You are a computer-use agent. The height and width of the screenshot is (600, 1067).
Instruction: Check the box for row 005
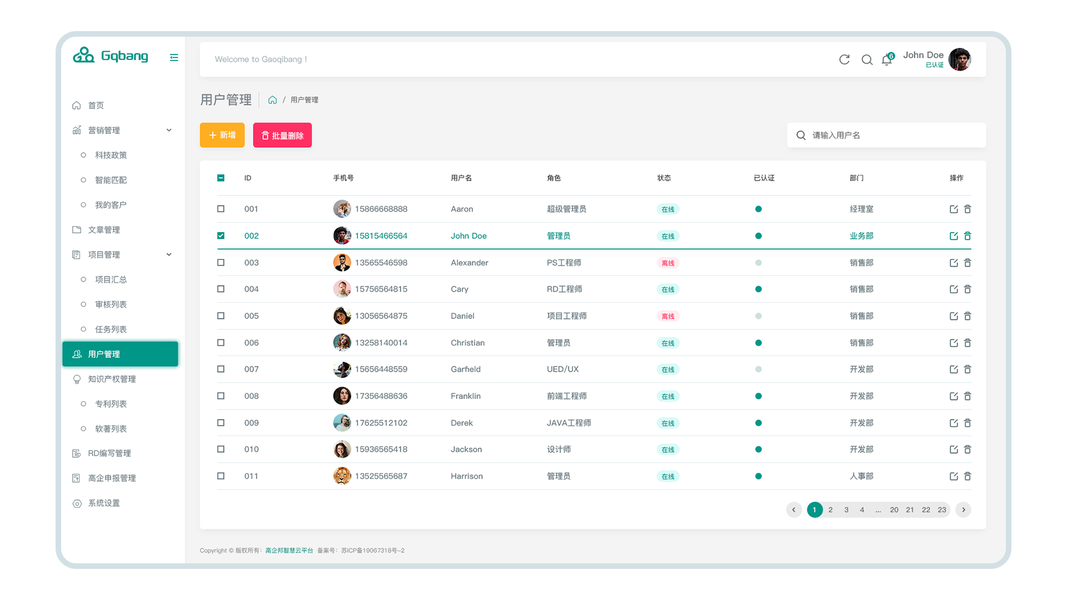tap(220, 316)
